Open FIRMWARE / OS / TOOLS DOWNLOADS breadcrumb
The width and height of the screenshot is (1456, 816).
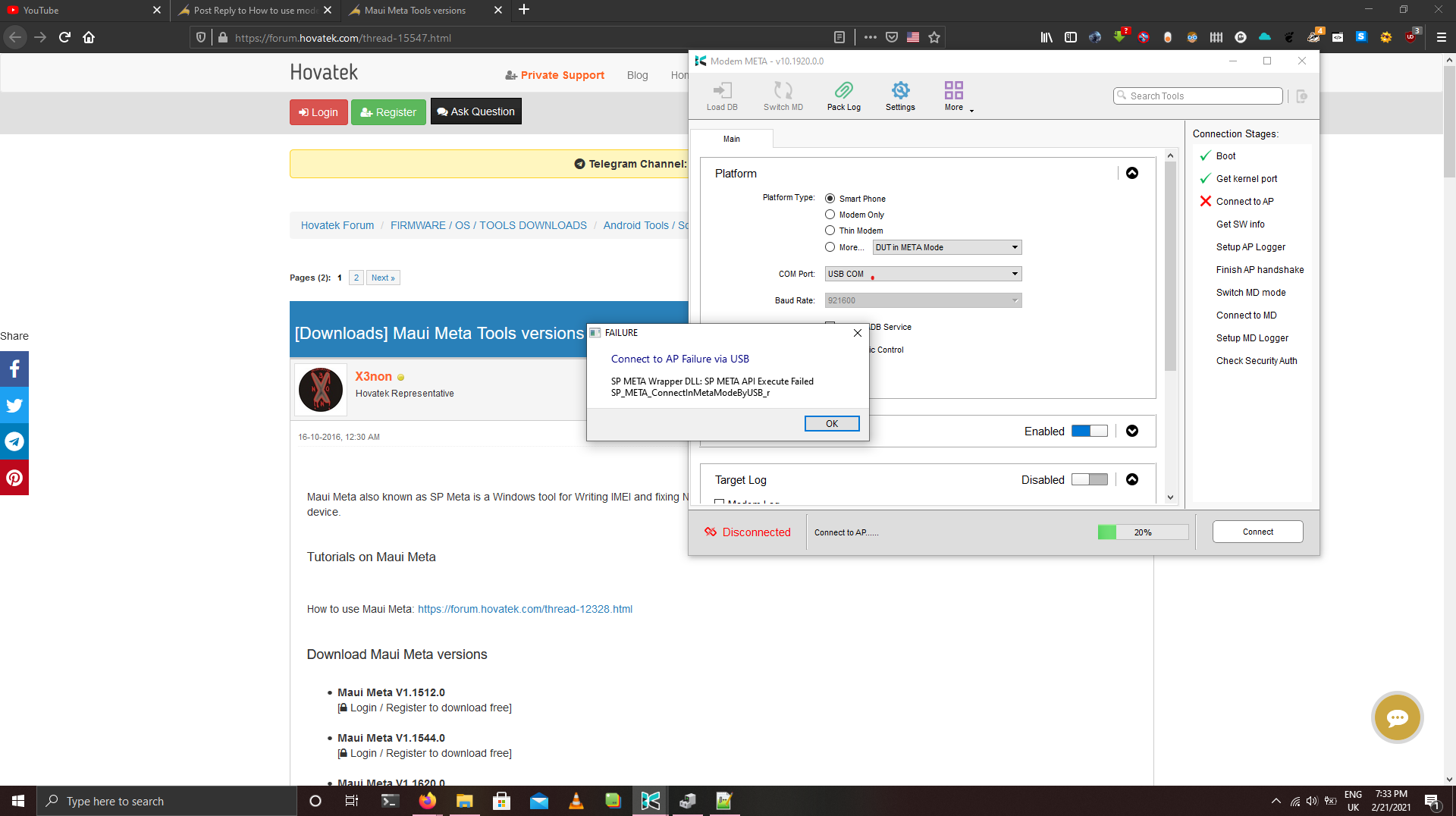(x=488, y=225)
